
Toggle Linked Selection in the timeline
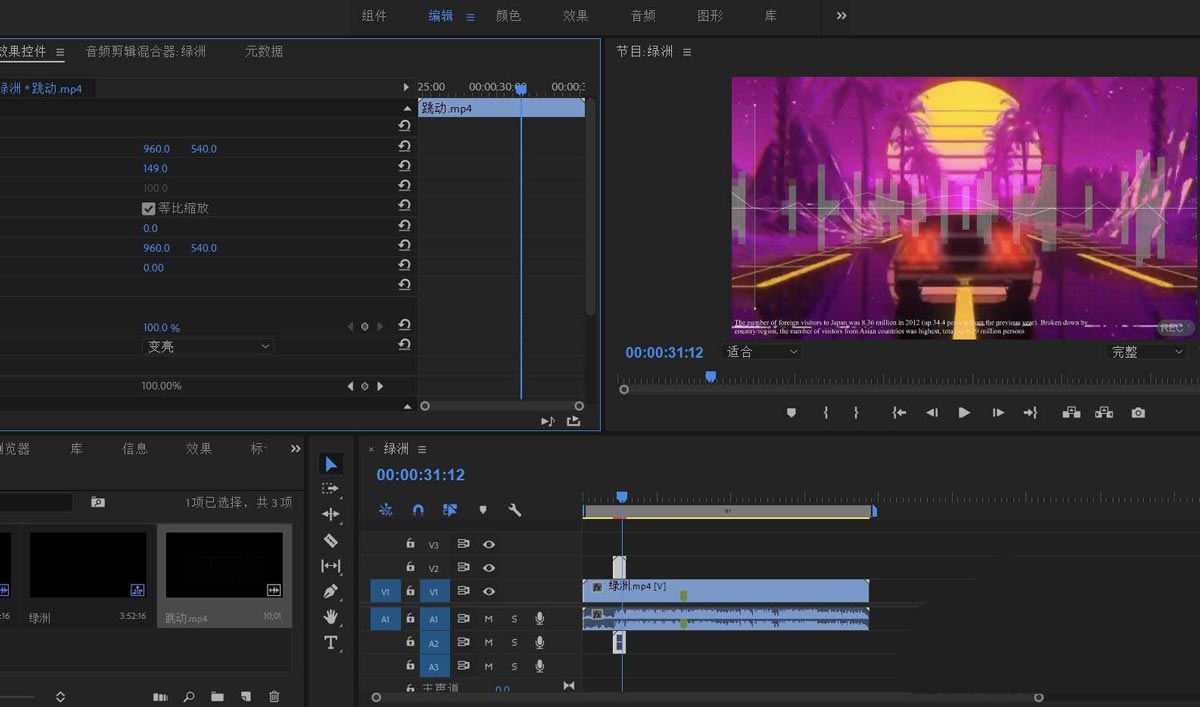point(450,510)
